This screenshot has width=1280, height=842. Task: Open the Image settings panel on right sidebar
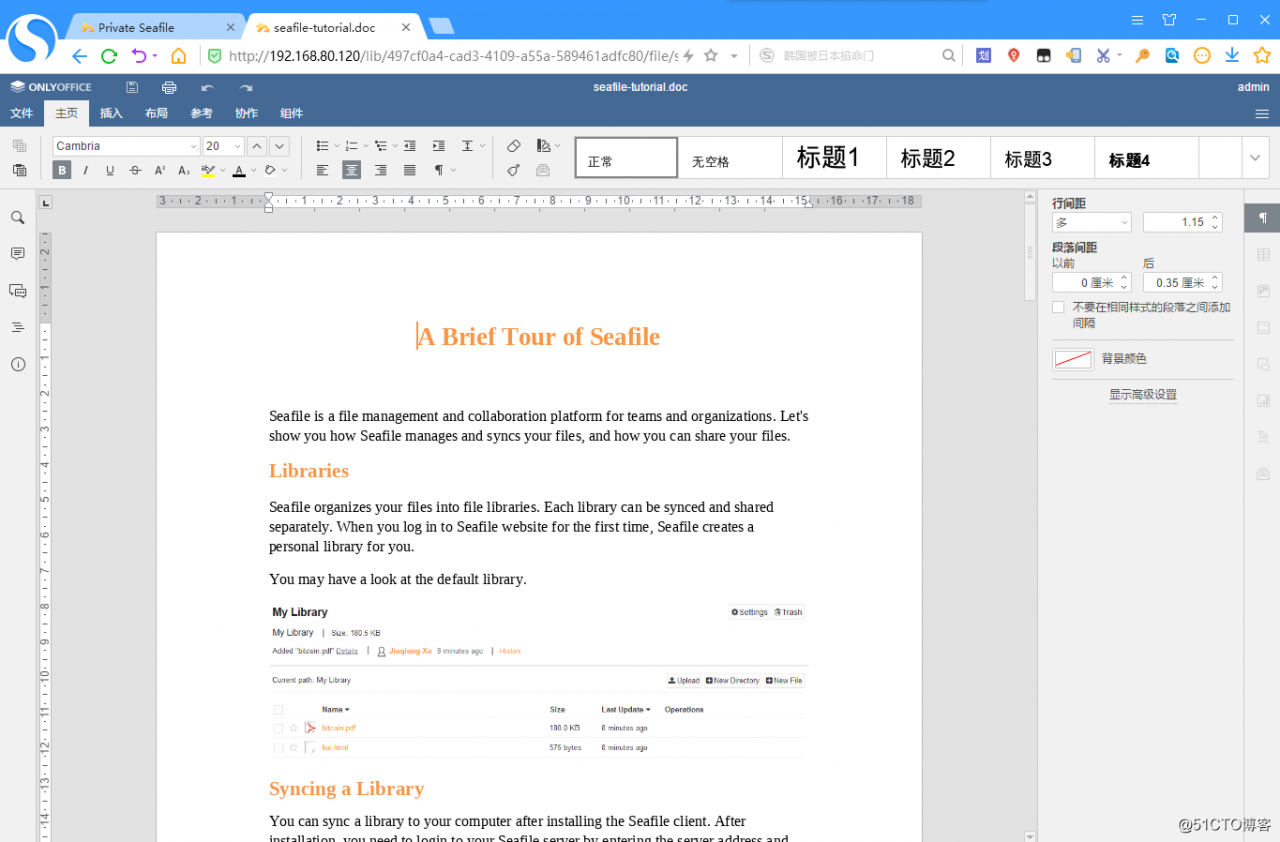point(1263,291)
